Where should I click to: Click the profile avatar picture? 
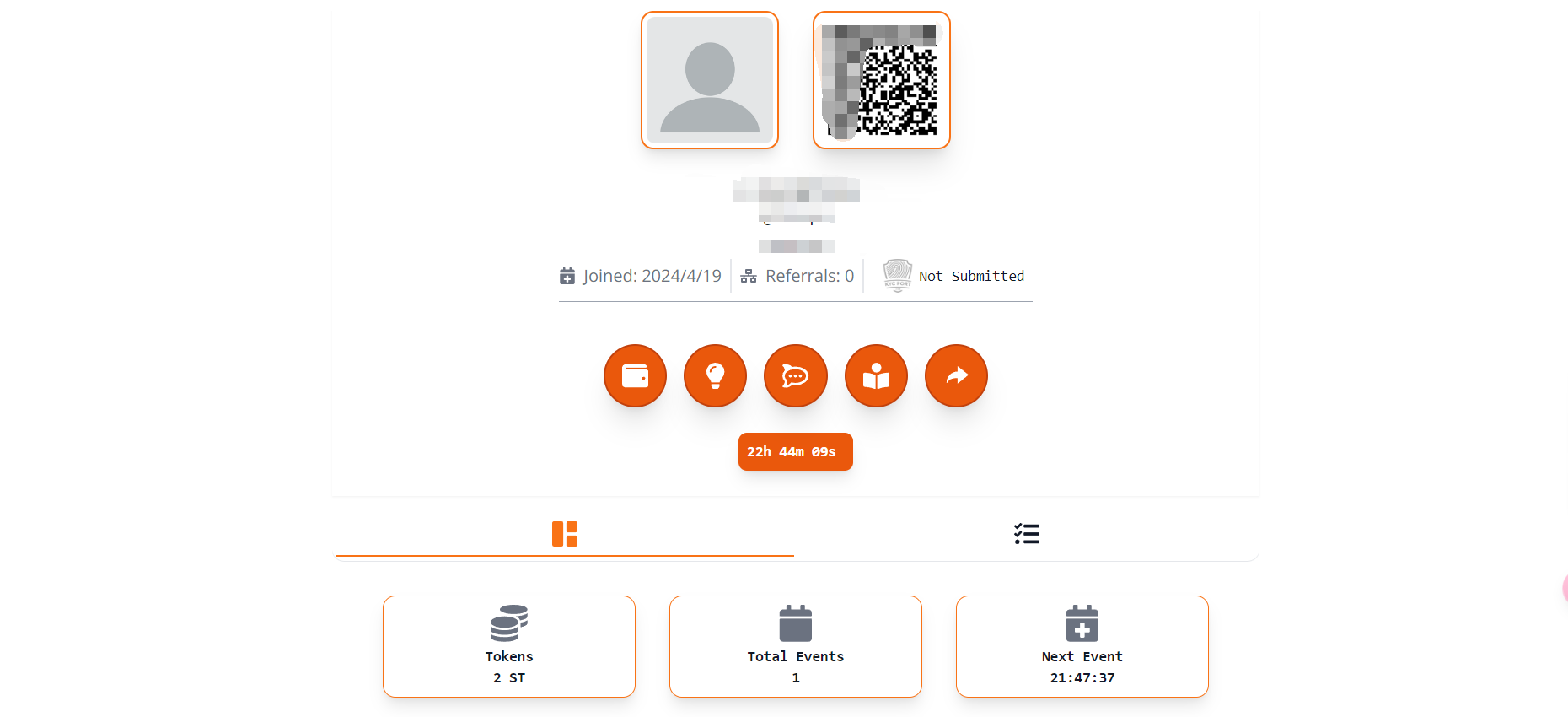pyautogui.click(x=710, y=80)
